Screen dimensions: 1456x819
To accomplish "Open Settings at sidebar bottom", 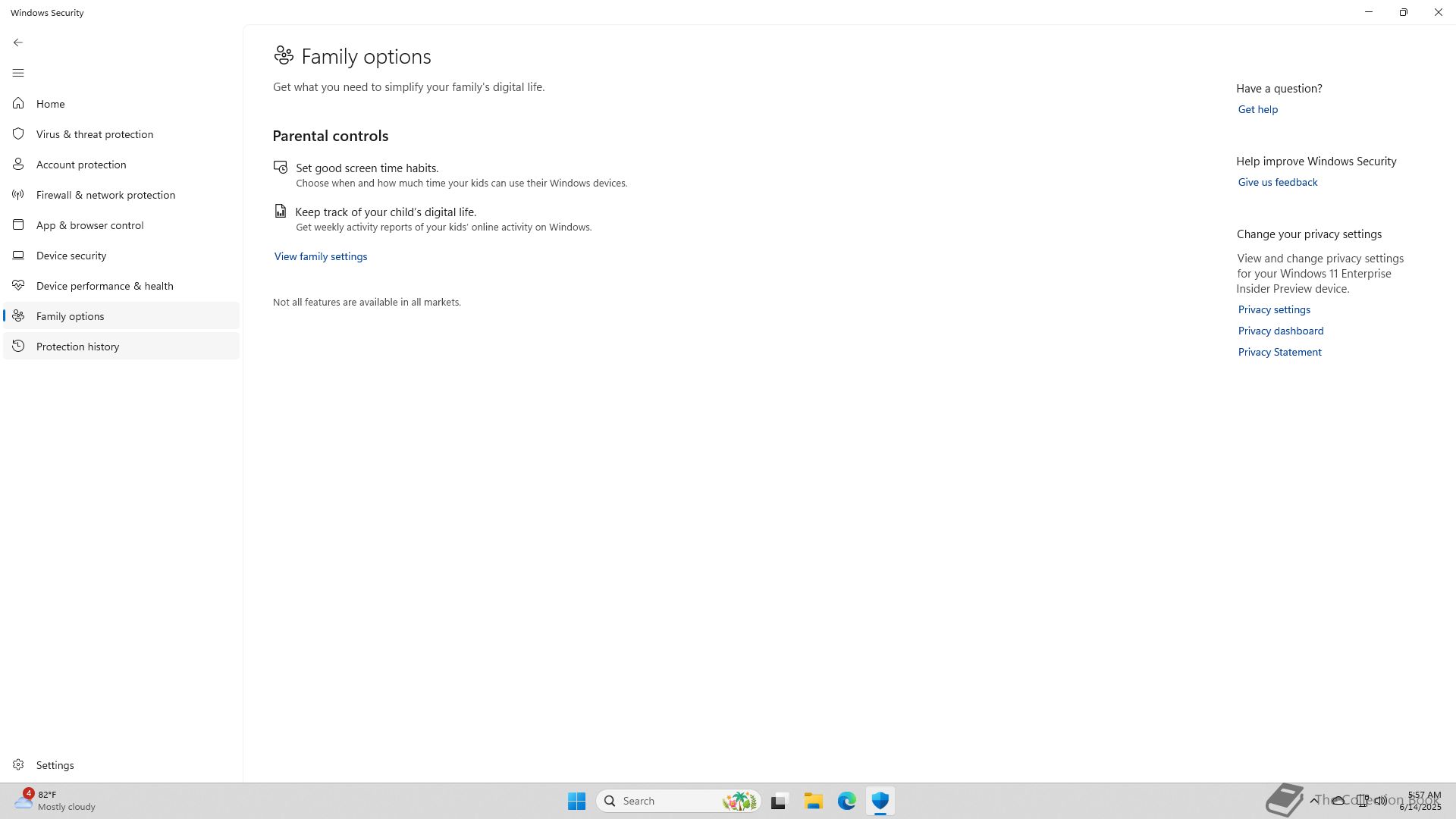I will (55, 765).
